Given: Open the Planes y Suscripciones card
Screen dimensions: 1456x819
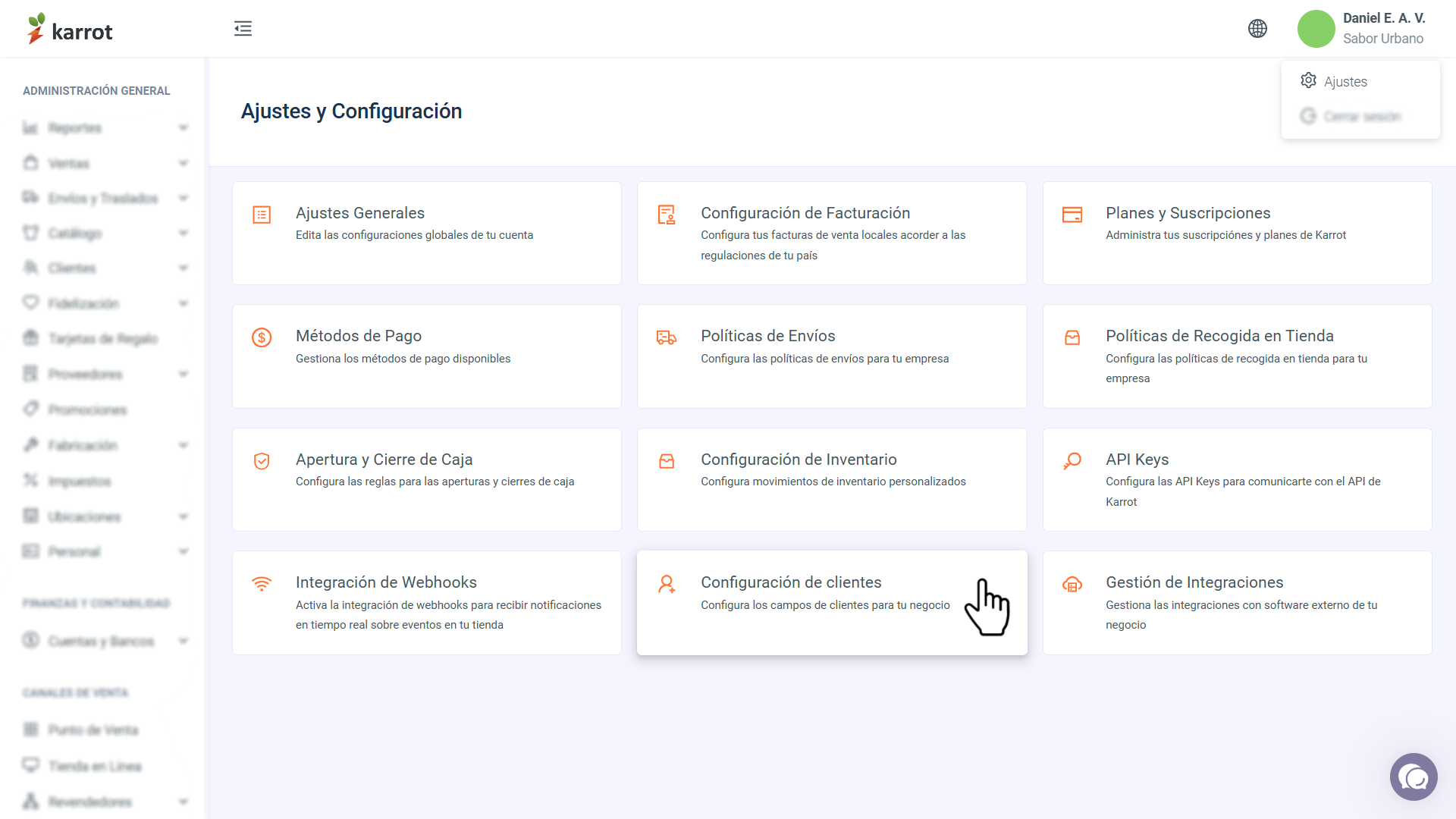Looking at the screenshot, I should pos(1237,233).
